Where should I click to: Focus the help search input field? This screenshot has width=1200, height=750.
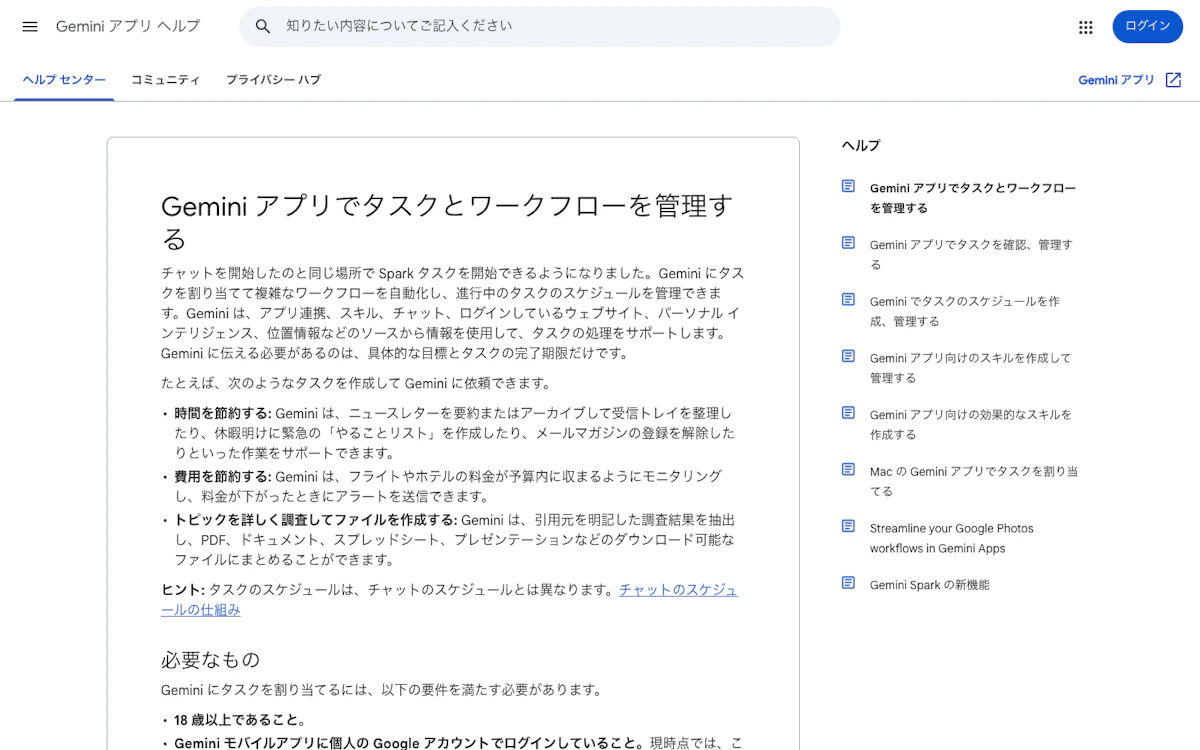540,27
